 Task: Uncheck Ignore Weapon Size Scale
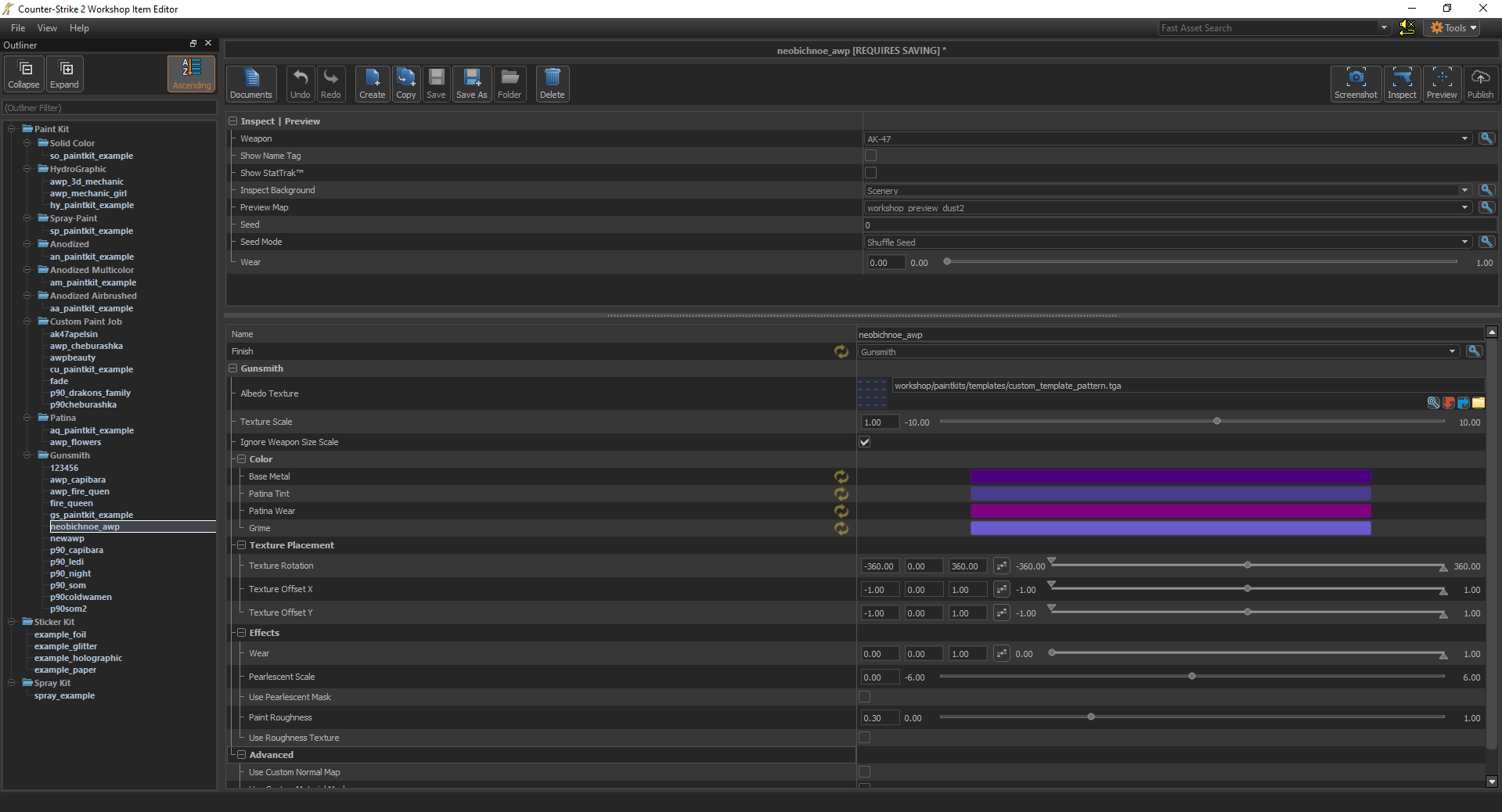(x=865, y=442)
